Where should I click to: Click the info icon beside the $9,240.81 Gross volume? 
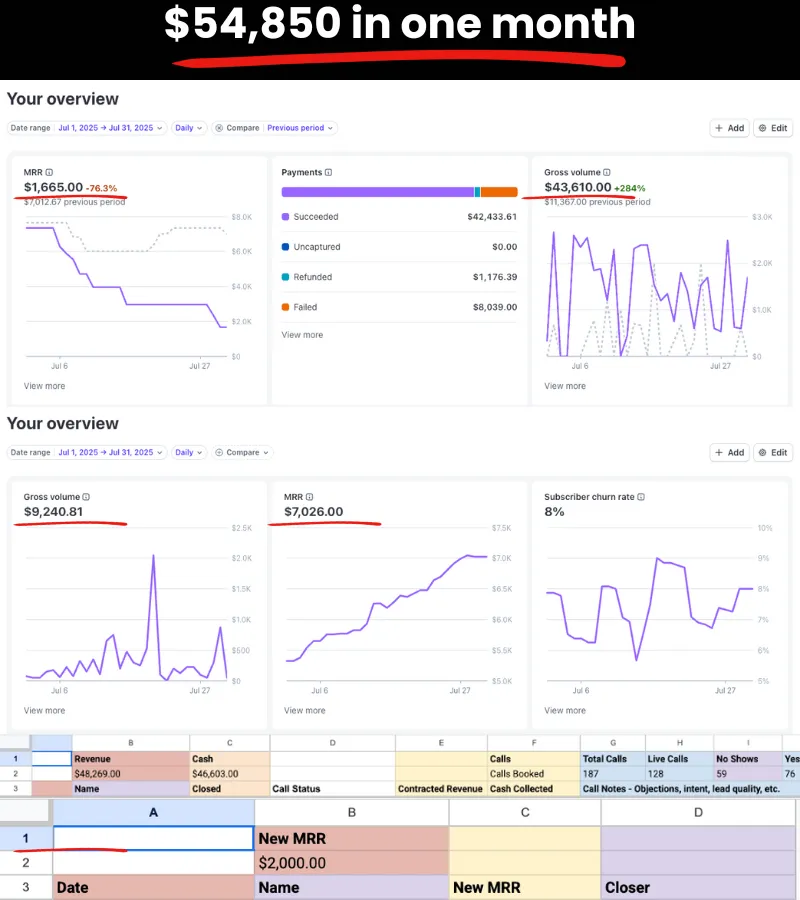point(86,497)
